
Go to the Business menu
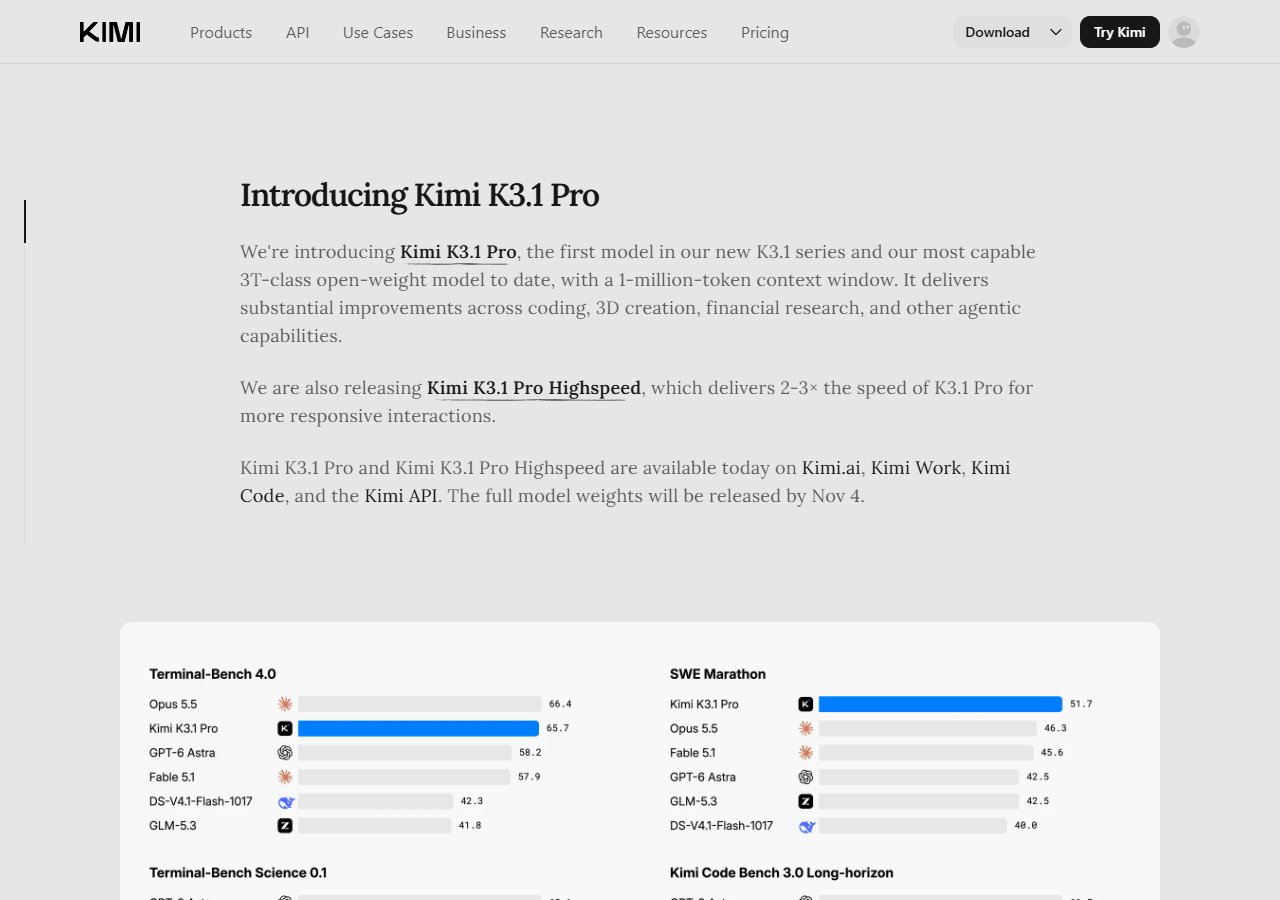pyautogui.click(x=476, y=32)
